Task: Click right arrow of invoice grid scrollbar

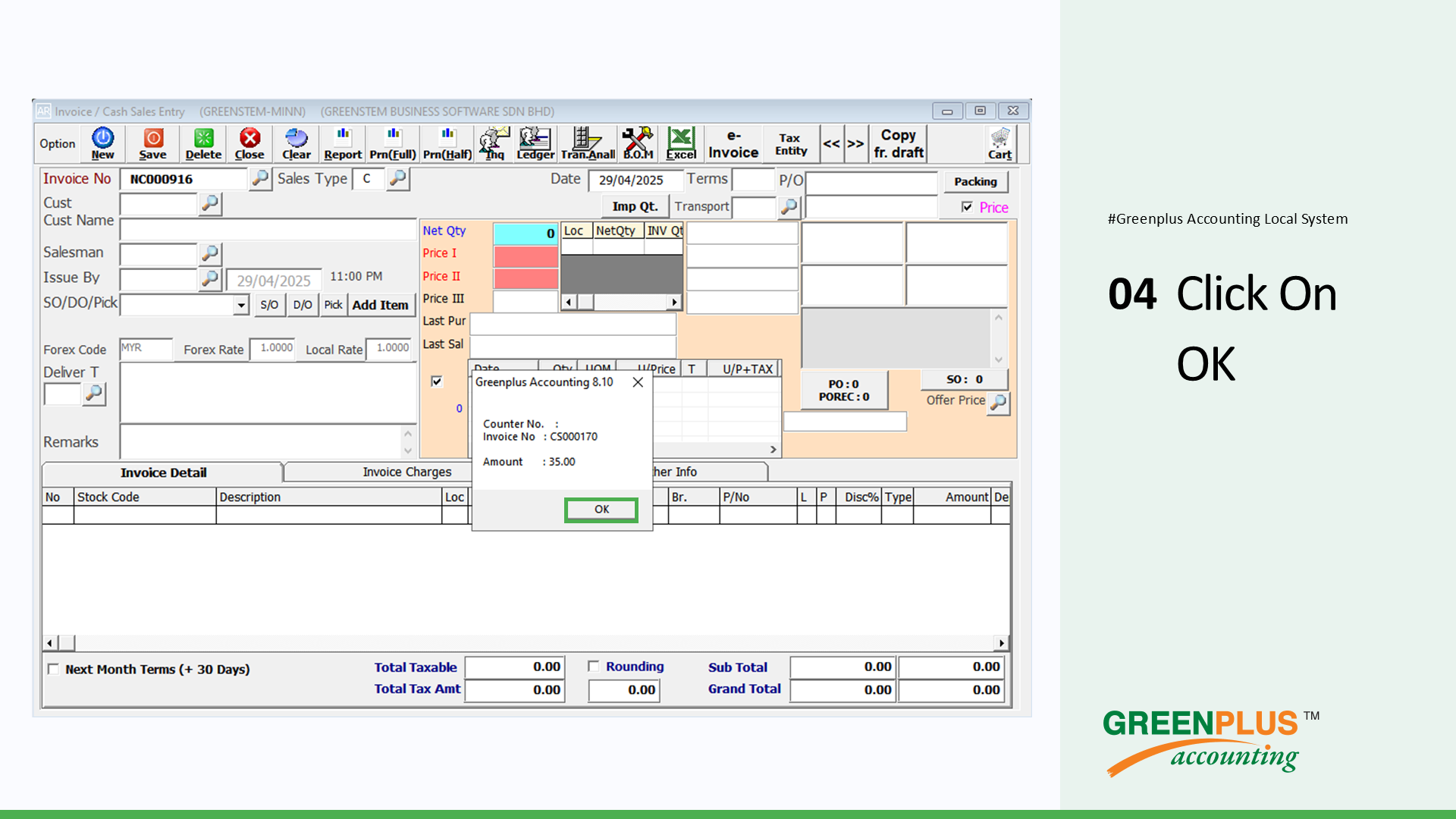Action: tap(1002, 643)
